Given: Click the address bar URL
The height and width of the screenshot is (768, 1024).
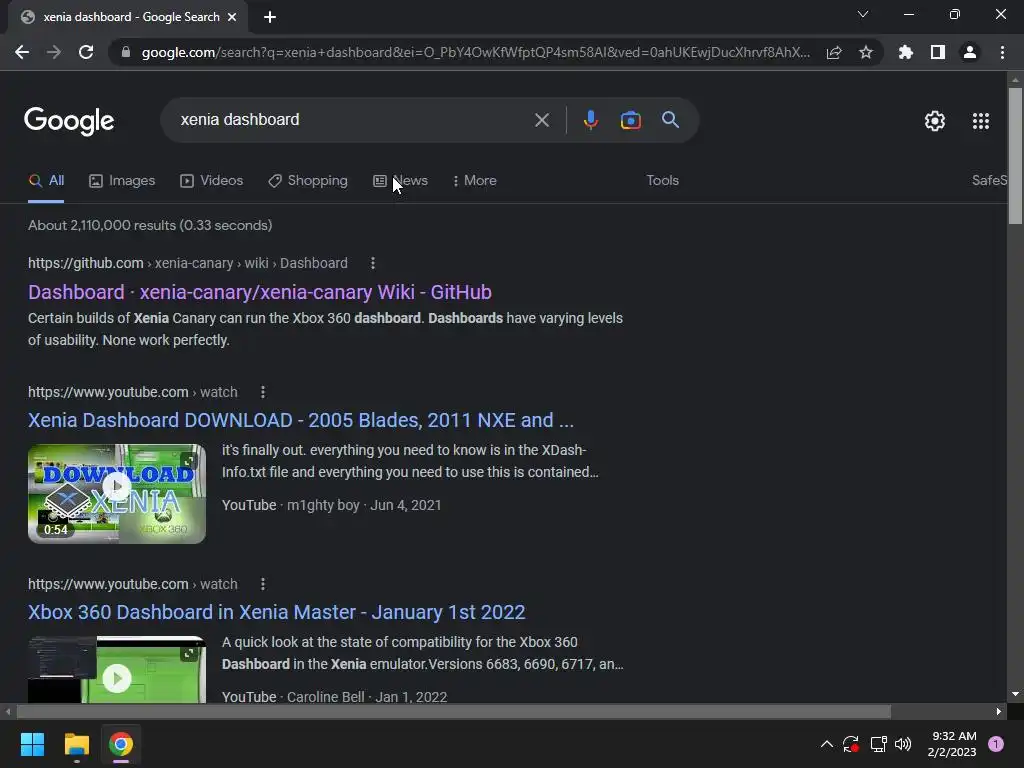Looking at the screenshot, I should (x=475, y=52).
